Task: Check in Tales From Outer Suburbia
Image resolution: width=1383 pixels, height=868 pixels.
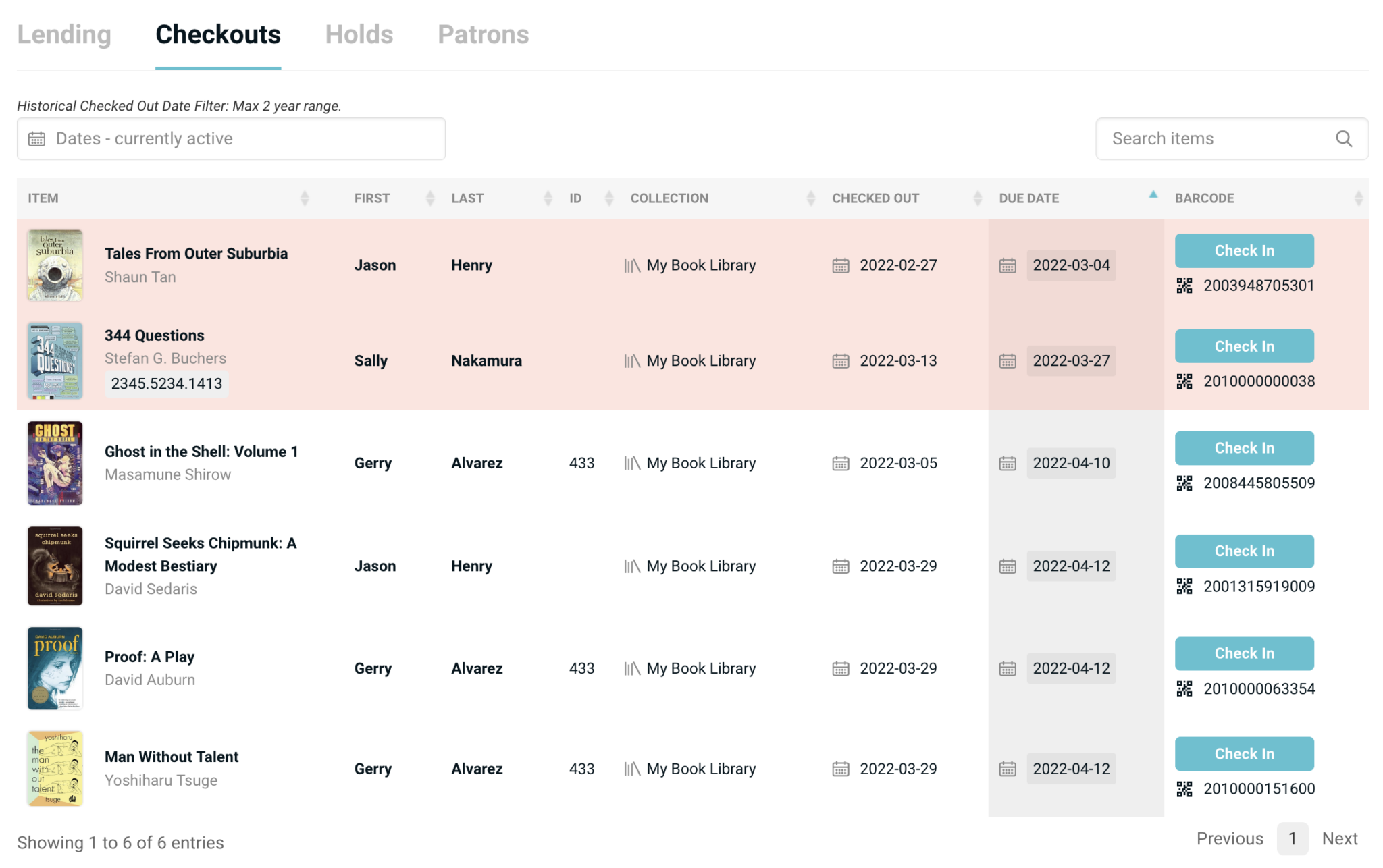Action: tap(1244, 251)
